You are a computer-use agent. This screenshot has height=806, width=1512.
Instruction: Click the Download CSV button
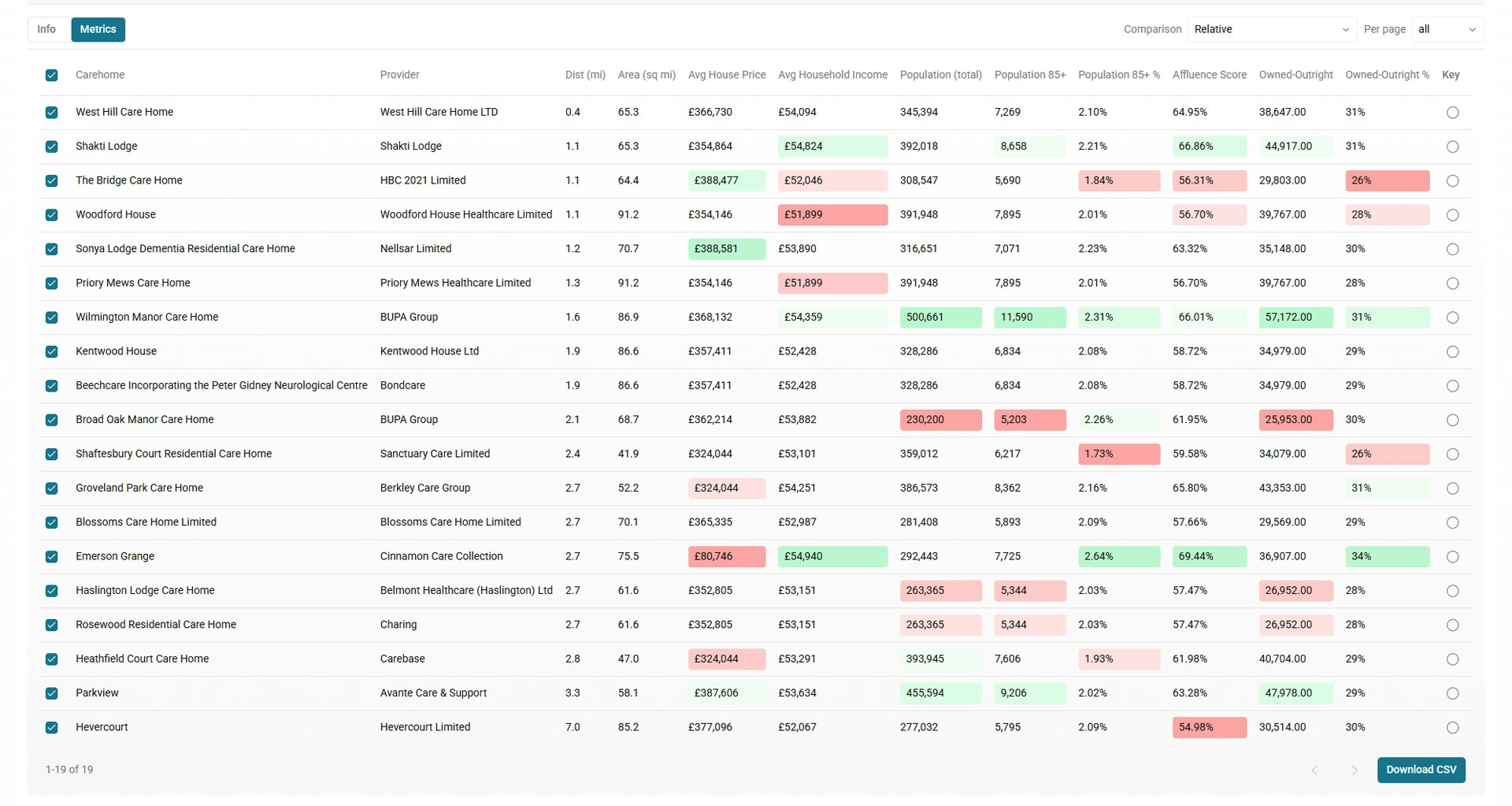(1421, 770)
